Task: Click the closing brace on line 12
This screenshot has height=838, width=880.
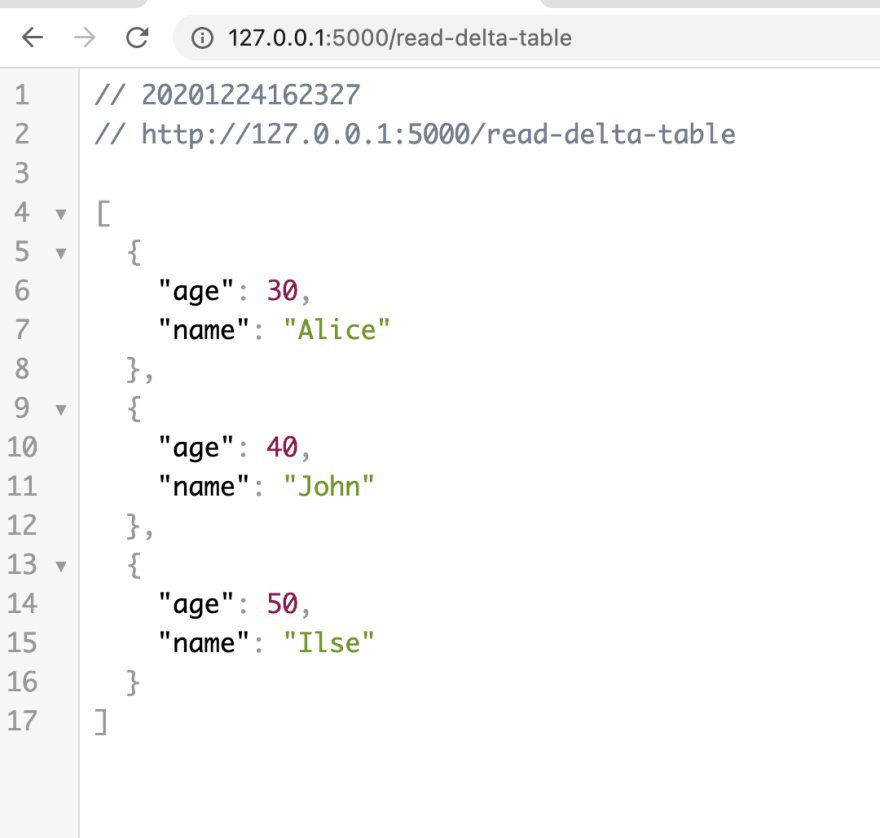Action: coord(132,526)
